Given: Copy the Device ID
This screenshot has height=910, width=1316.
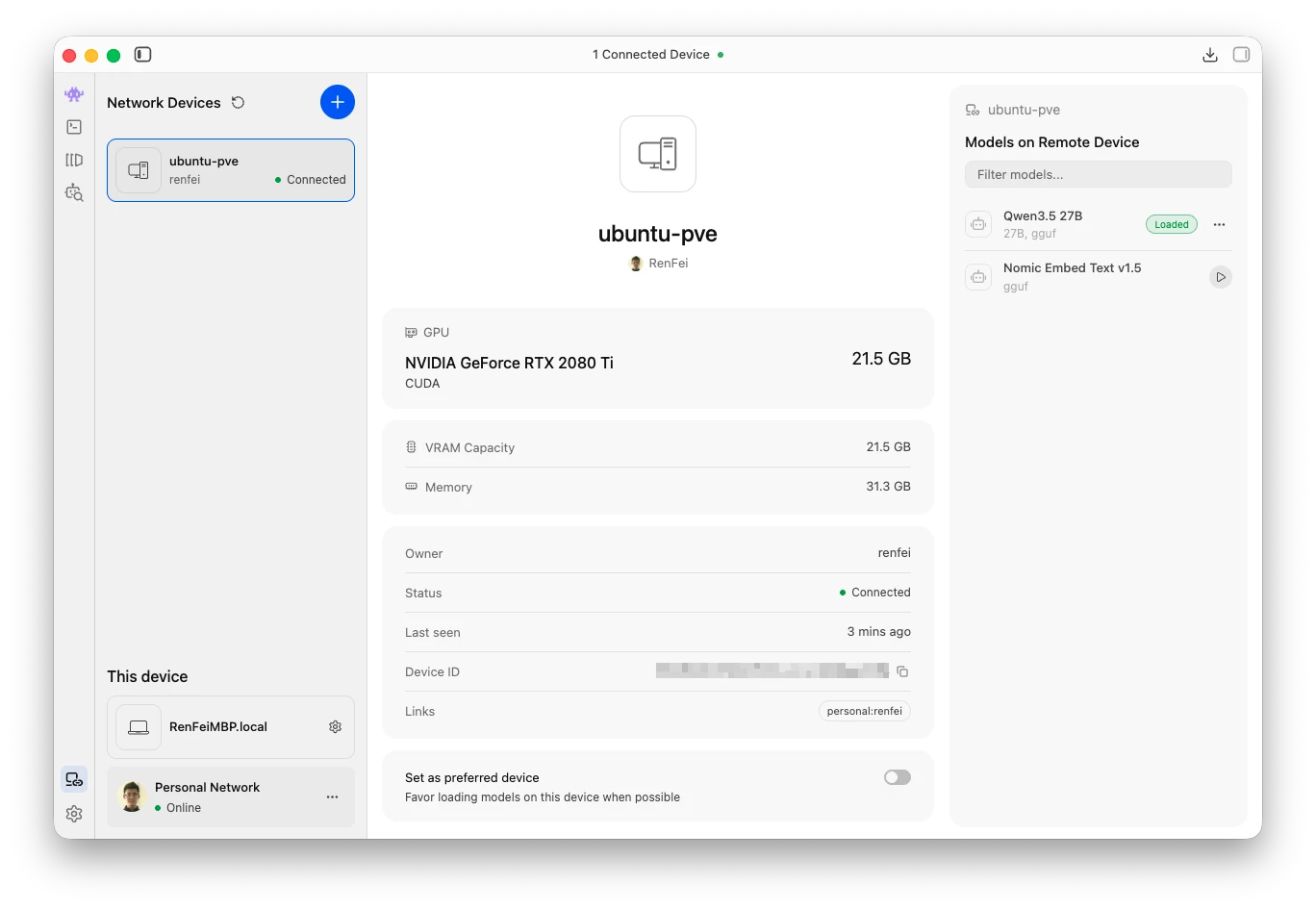Looking at the screenshot, I should click(x=902, y=671).
